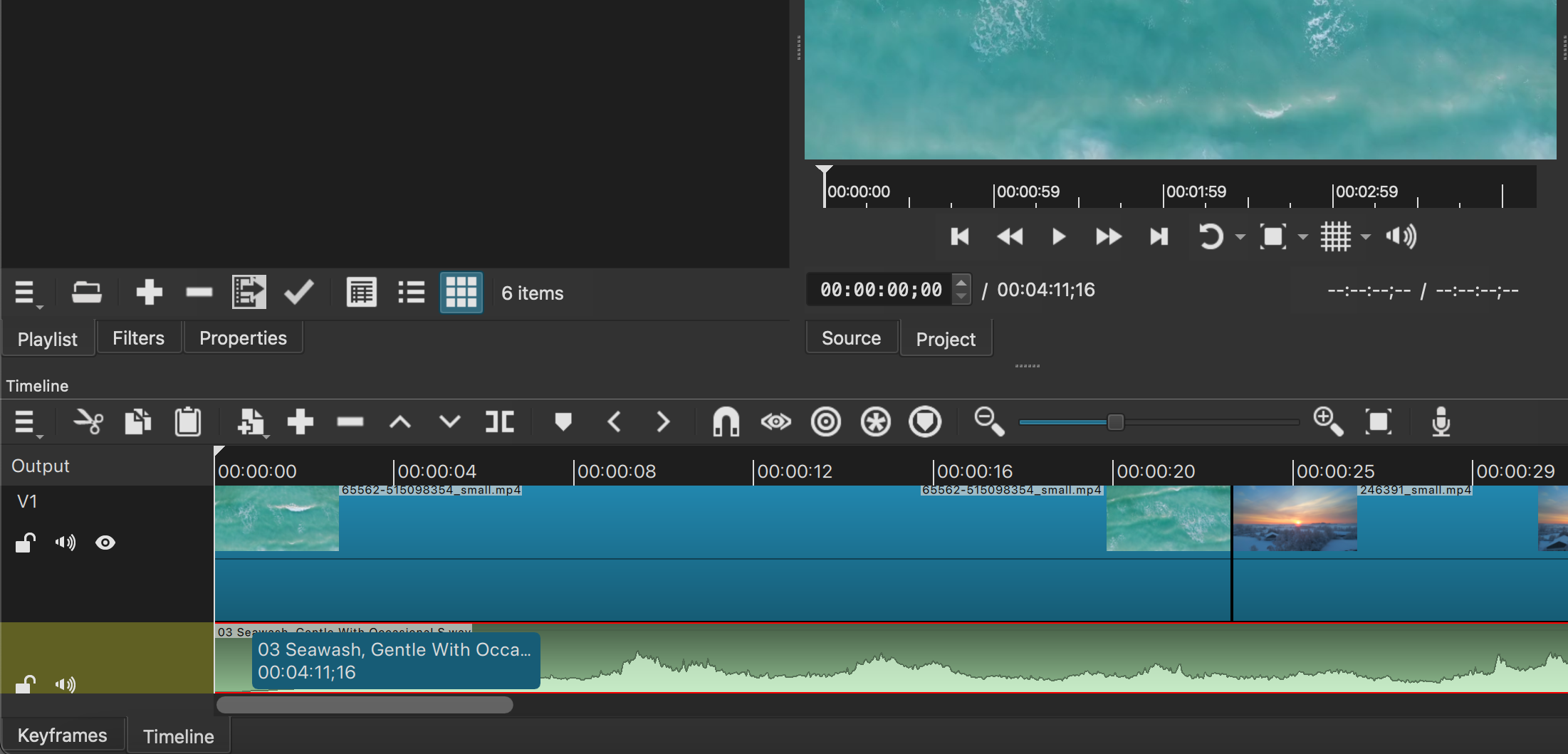Paste the clip into the timeline
Screen dimensions: 1568x754
[188, 421]
